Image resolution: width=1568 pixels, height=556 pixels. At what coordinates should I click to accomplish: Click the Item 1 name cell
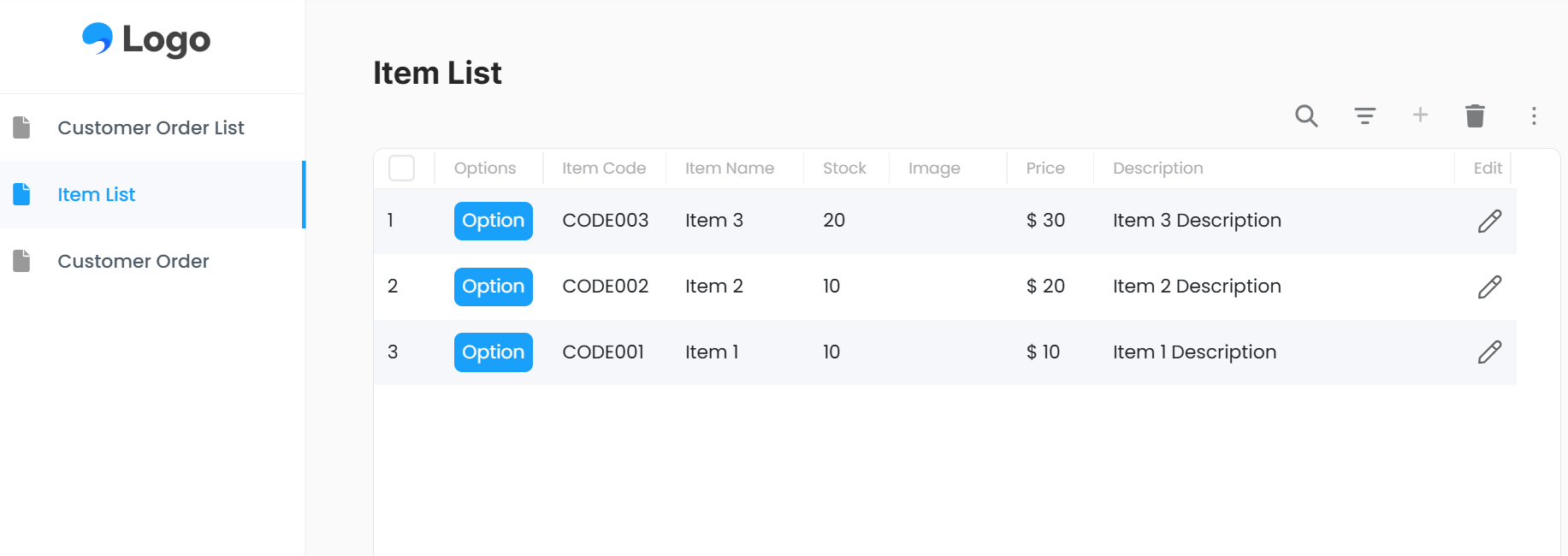(x=712, y=352)
